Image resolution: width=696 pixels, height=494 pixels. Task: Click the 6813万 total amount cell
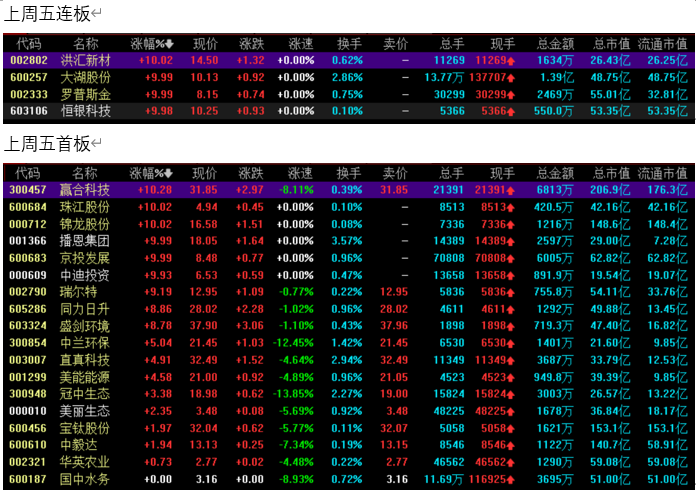point(555,190)
